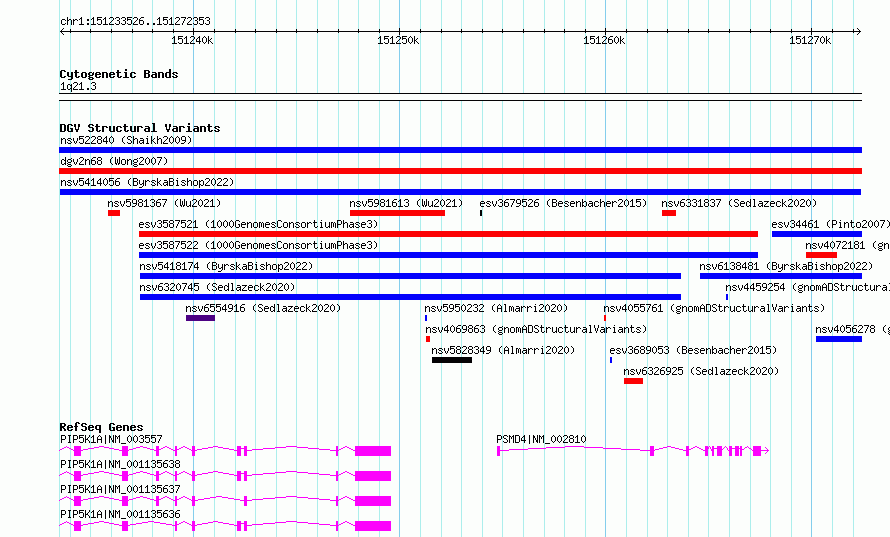Click the nsv4055761 red marker
Viewport: 890px width, 537px height.
click(x=605, y=318)
